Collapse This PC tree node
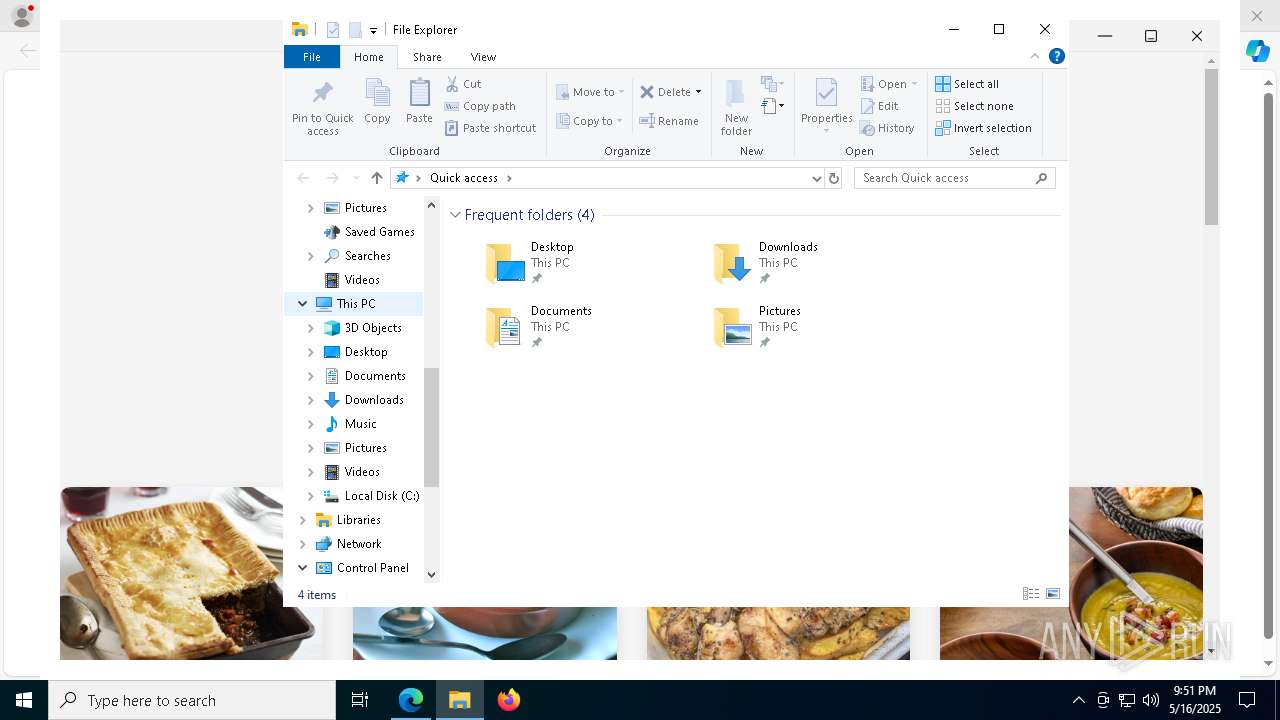1280x720 pixels. pos(303,304)
